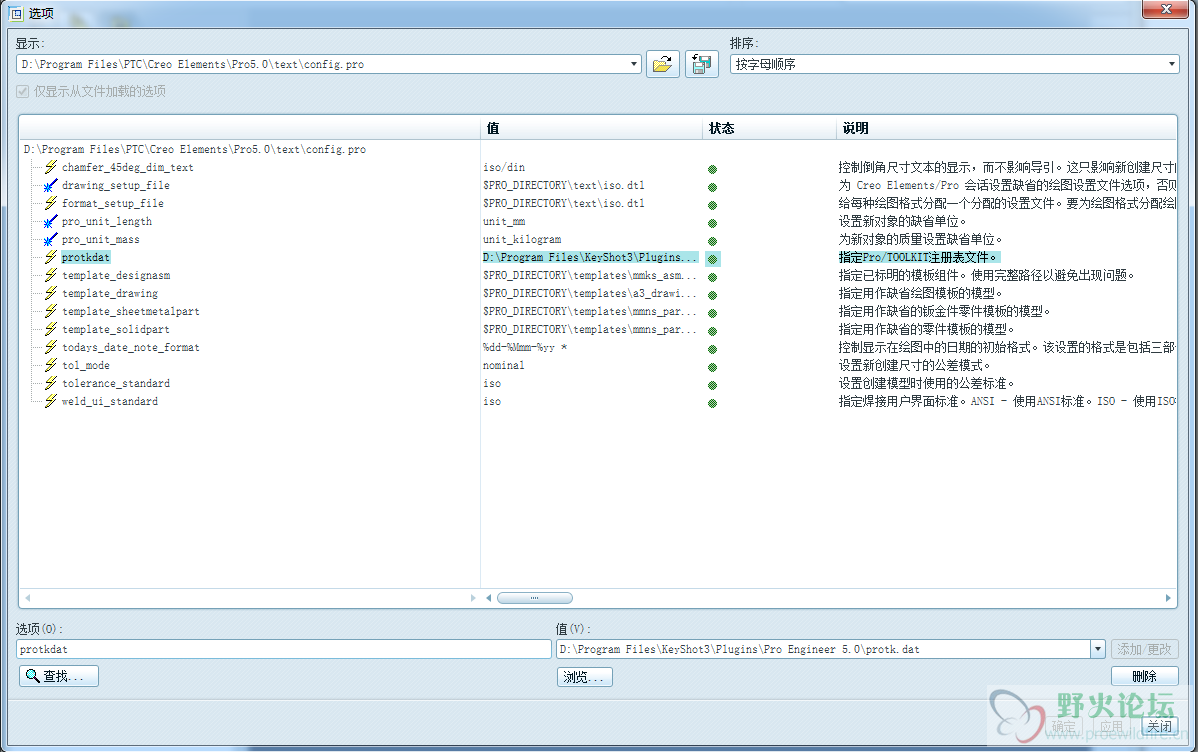Click the 浏览... browse button
Image resolution: width=1198 pixels, height=752 pixels.
[584, 677]
